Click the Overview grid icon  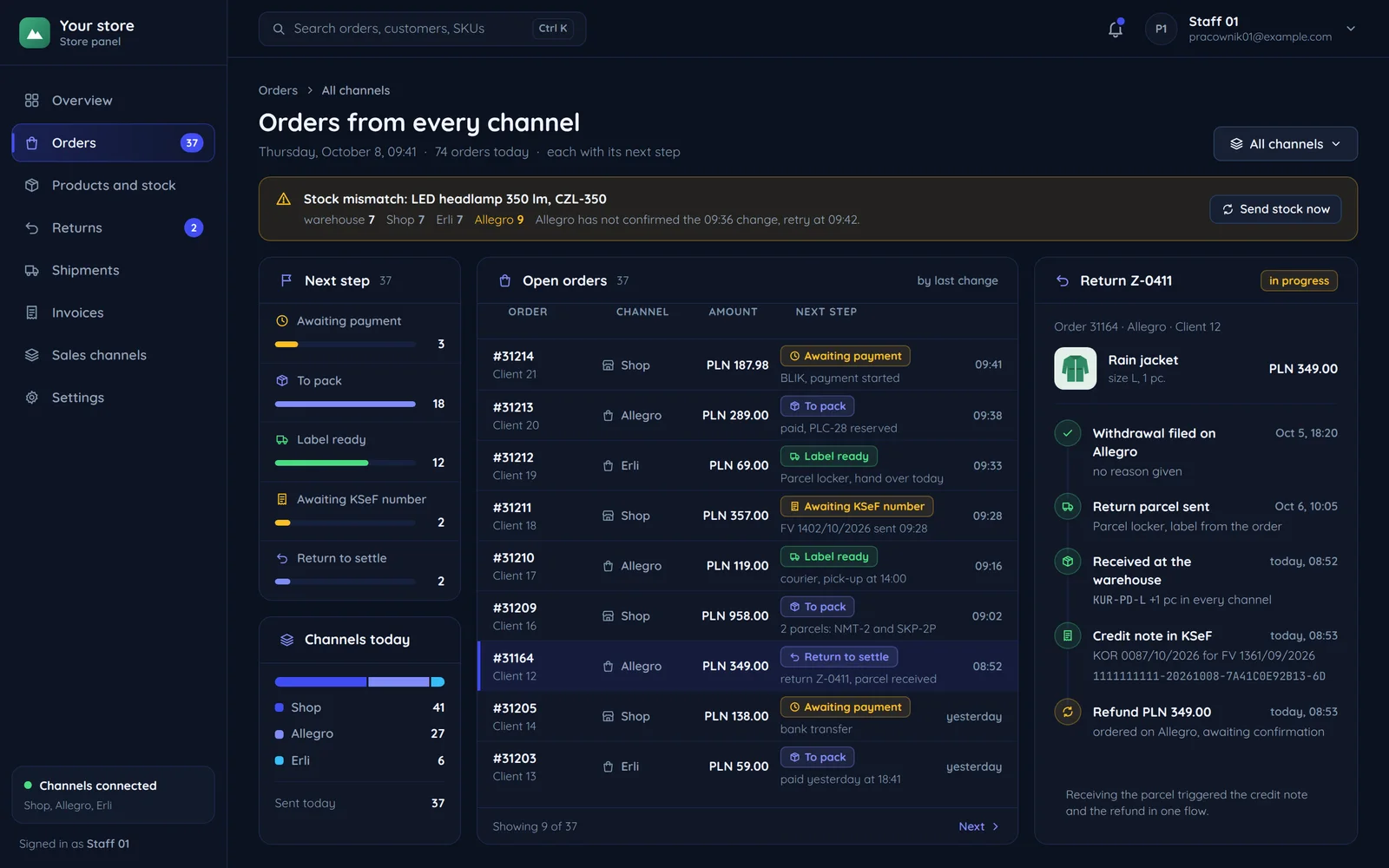pos(32,101)
